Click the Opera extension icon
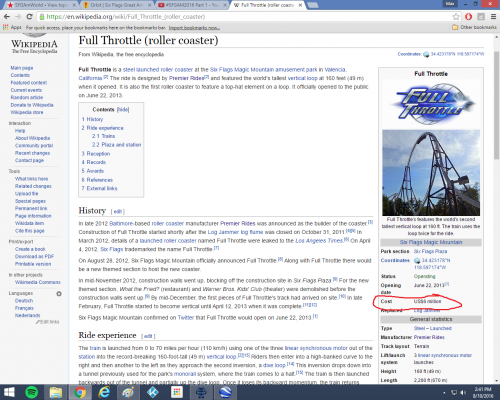Image resolution: width=500 pixels, height=400 pixels. (468, 17)
